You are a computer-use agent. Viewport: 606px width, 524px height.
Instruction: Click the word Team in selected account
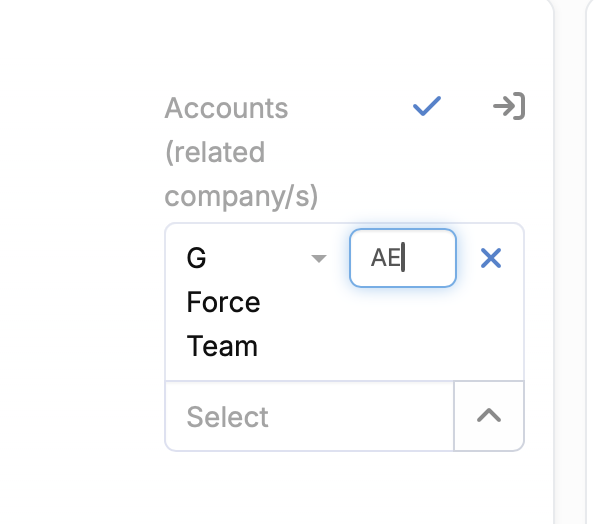click(x=222, y=346)
